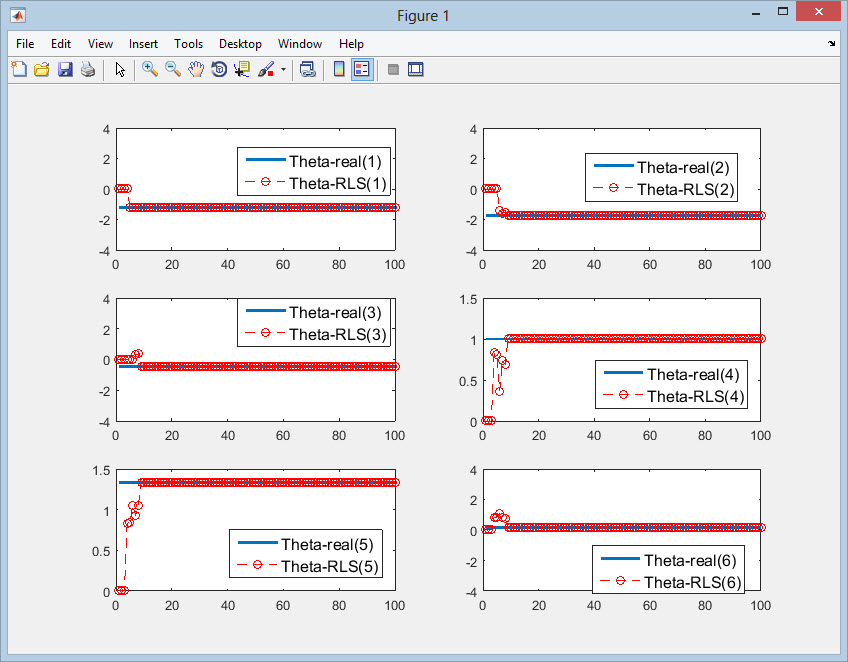Click the New Figure toolbar icon
Viewport: 848px width, 662px height.
(x=19, y=69)
